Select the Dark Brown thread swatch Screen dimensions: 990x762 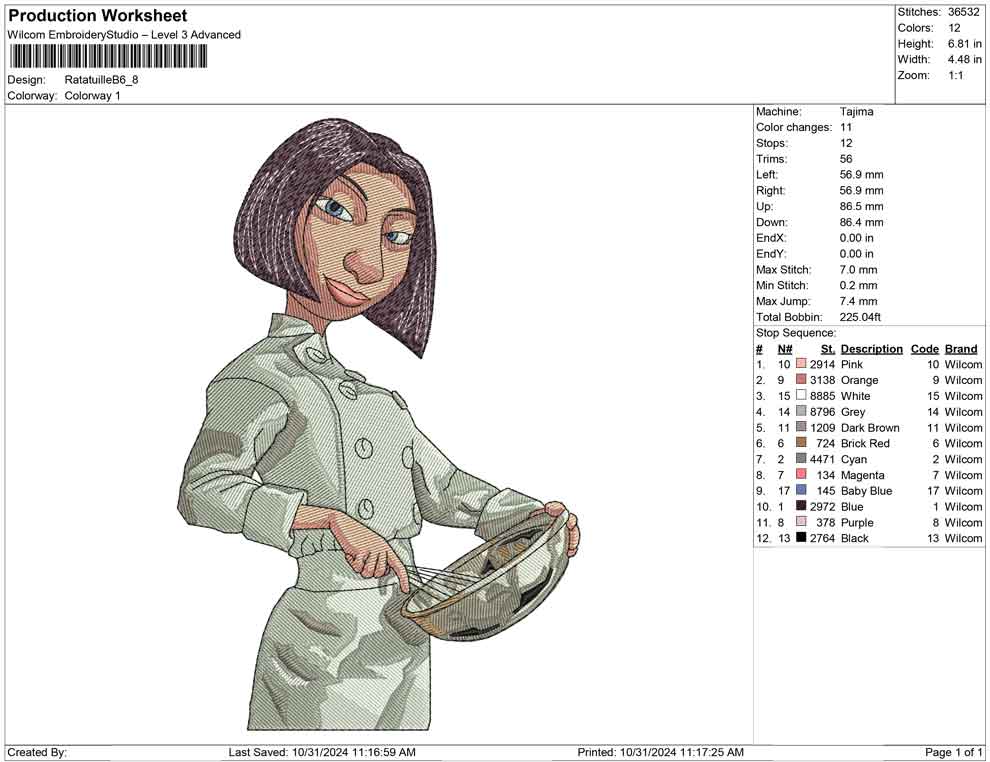tap(801, 427)
